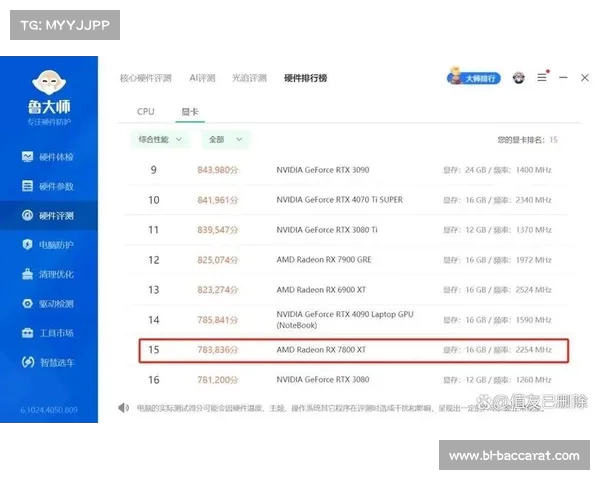
Task: Open 硬件体检 in the sidebar
Action: coord(48,157)
